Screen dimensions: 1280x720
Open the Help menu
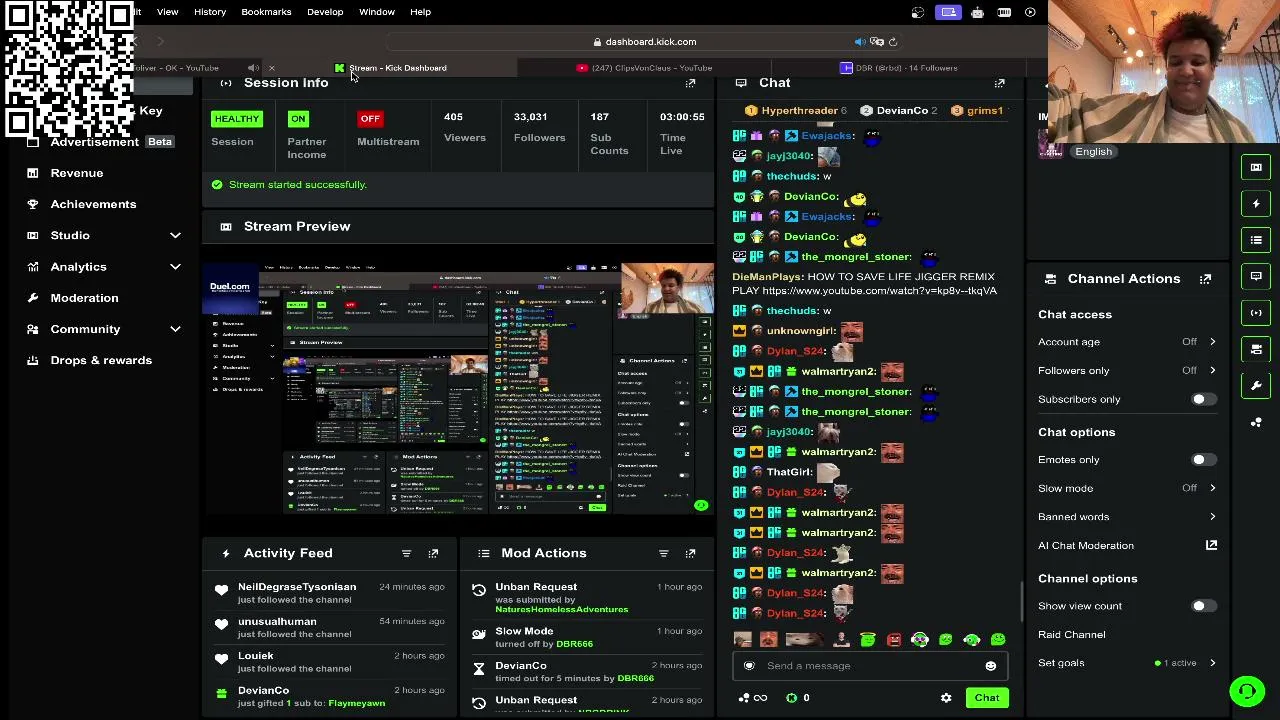point(420,12)
